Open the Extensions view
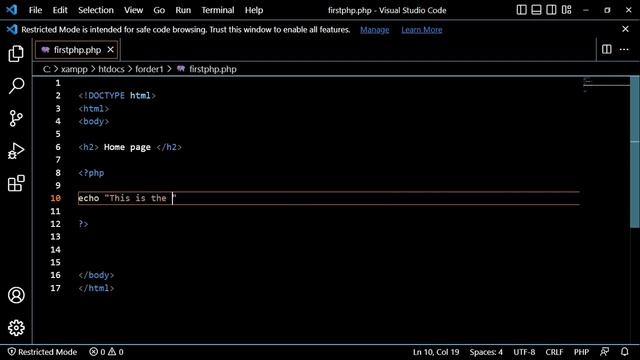This screenshot has width=640, height=360. click(16, 183)
